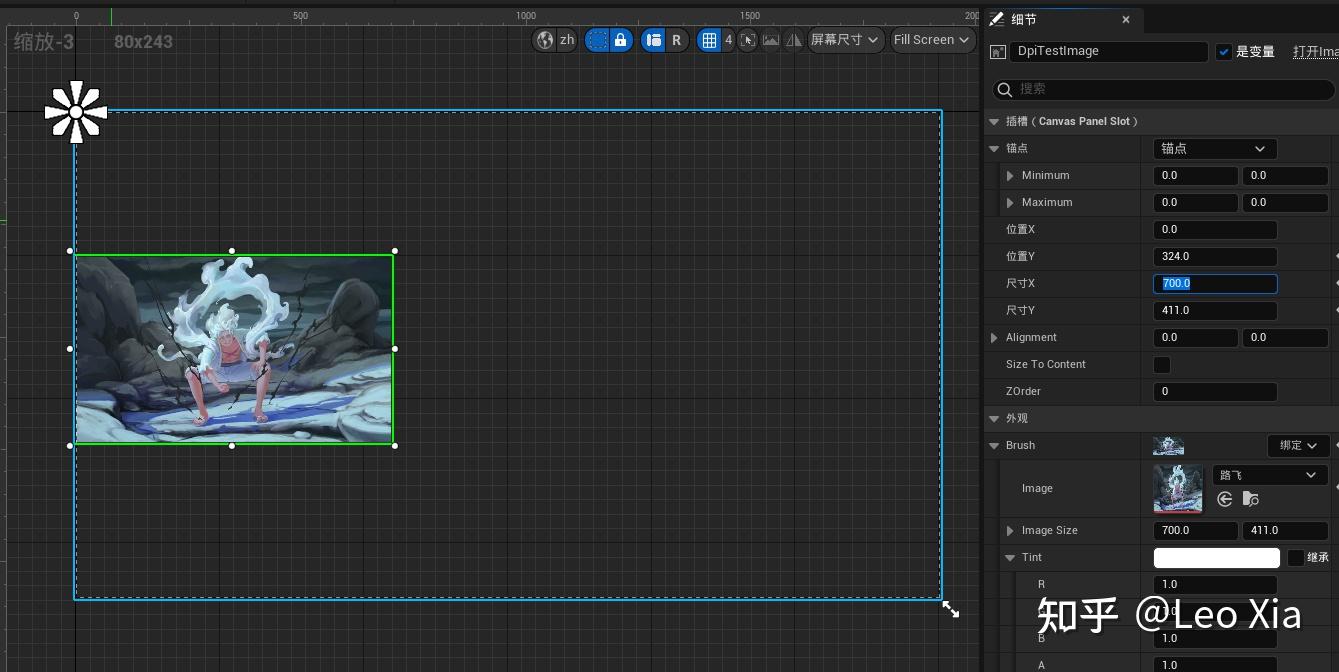Click the DpiTestImage name field
The height and width of the screenshot is (672, 1339).
point(1109,51)
